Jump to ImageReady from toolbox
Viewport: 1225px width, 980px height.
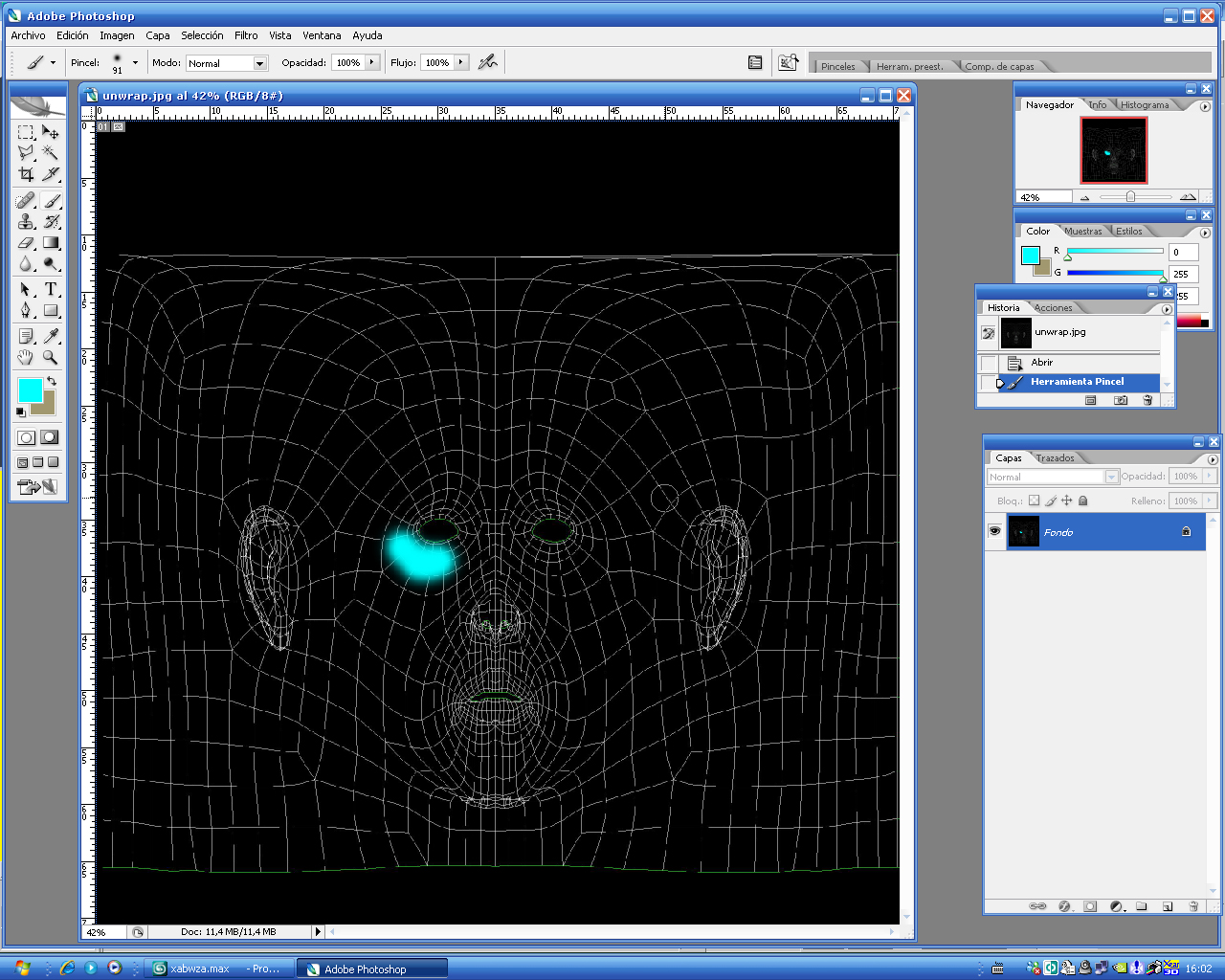tap(37, 486)
